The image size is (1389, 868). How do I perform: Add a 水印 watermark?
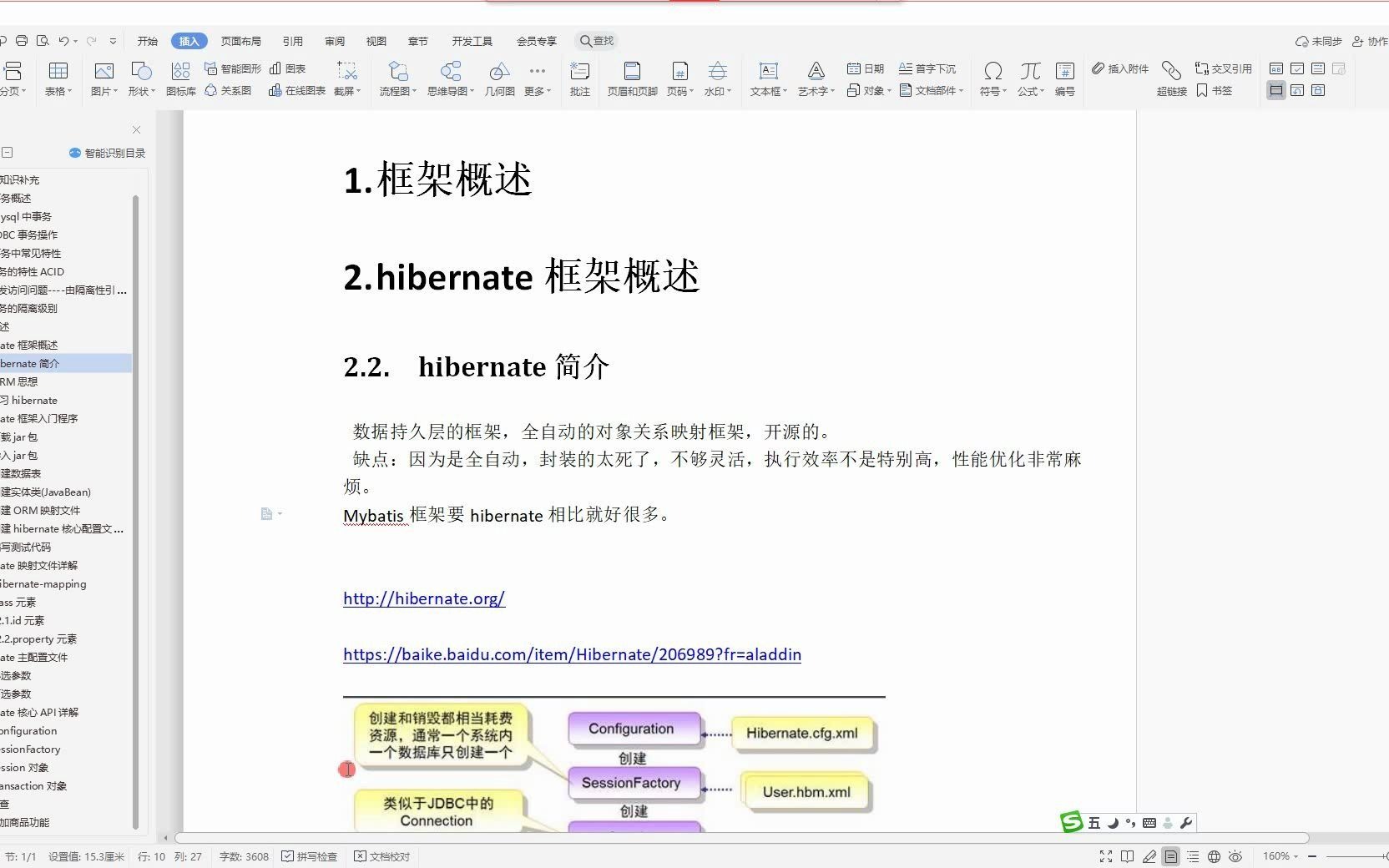click(717, 79)
